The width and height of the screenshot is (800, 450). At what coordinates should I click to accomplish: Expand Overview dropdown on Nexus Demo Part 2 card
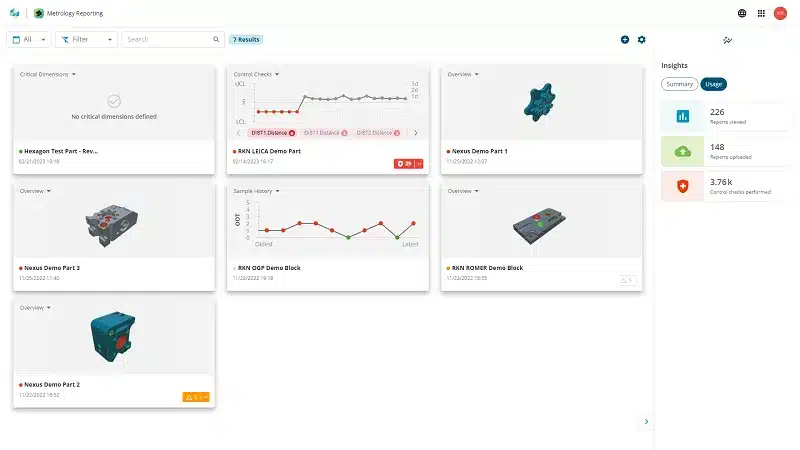click(x=35, y=308)
